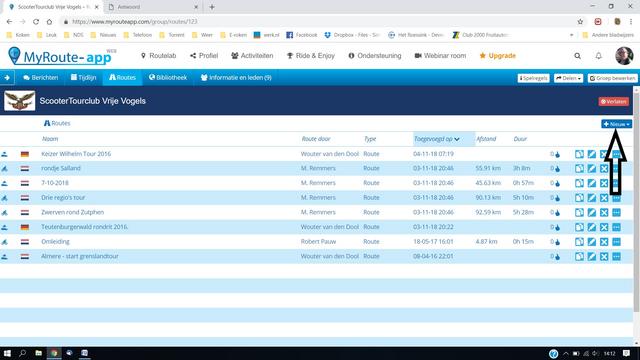Copy the Teutenburgerwald rondrit 2016 route
Image resolution: width=640 pixels, height=360 pixels.
click(x=579, y=227)
